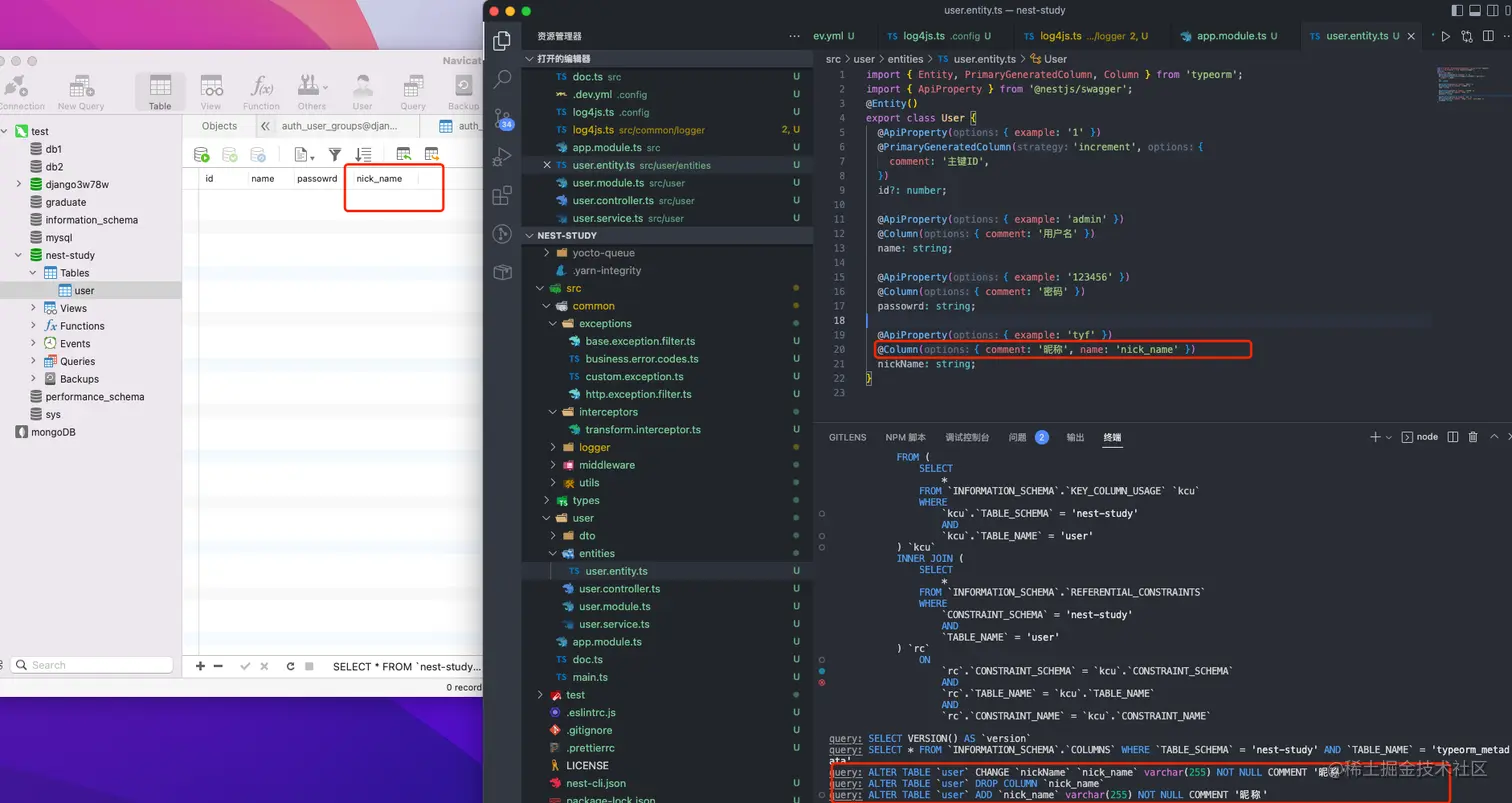
Task: Click the refresh icon in Navicat bottom bar
Action: (x=290, y=666)
